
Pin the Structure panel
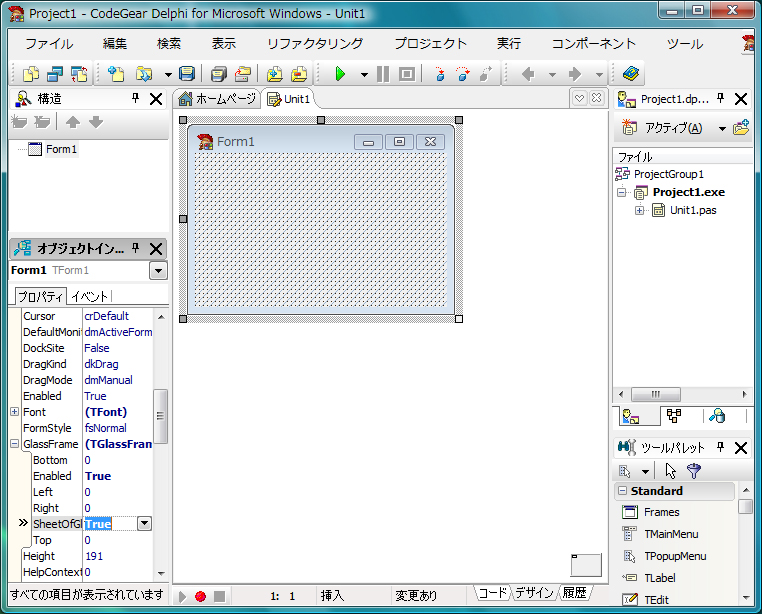pyautogui.click(x=136, y=99)
